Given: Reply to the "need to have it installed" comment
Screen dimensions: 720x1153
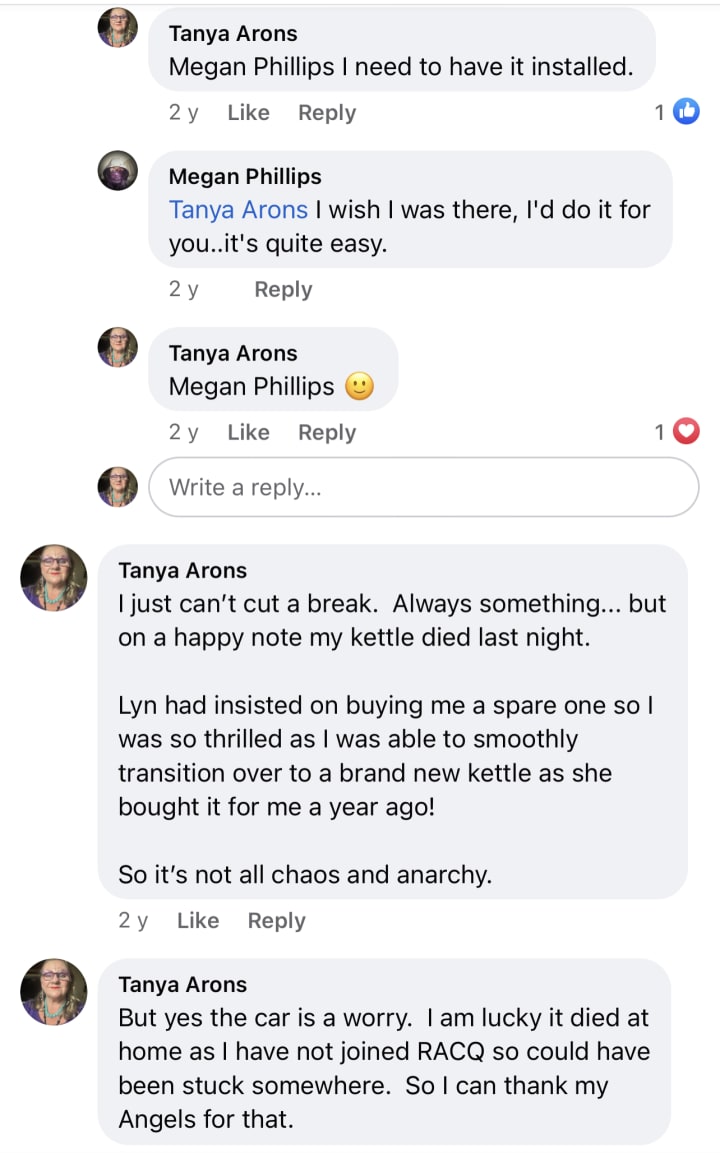Looking at the screenshot, I should [327, 113].
